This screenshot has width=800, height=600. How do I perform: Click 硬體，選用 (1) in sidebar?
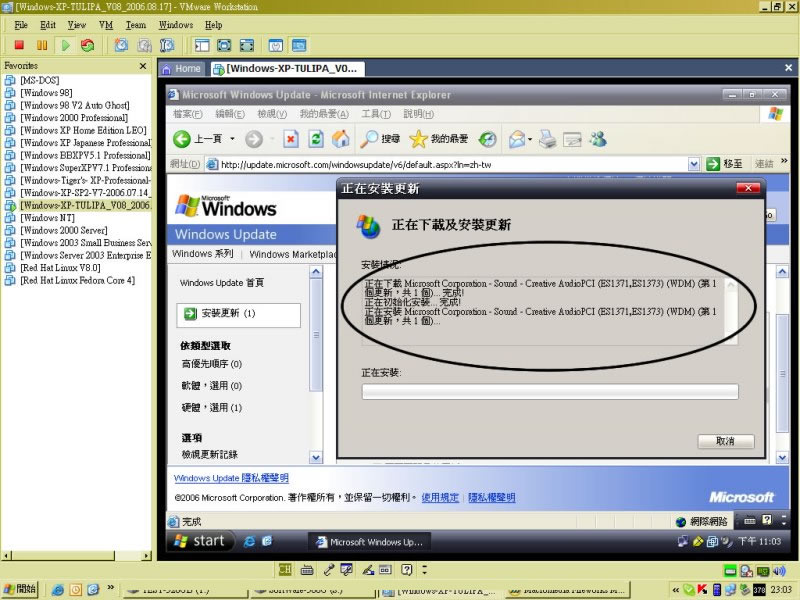pyautogui.click(x=212, y=407)
